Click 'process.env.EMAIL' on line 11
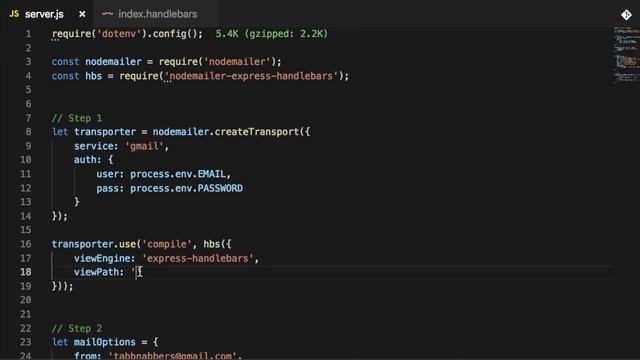 click(x=178, y=174)
